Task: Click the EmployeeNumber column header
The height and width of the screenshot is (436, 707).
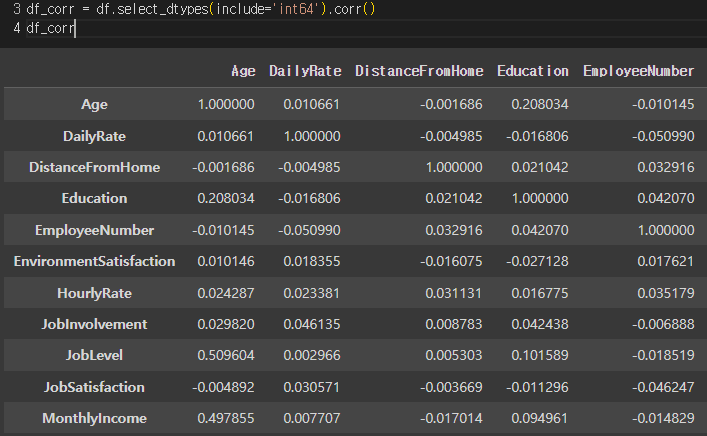Action: pos(638,71)
